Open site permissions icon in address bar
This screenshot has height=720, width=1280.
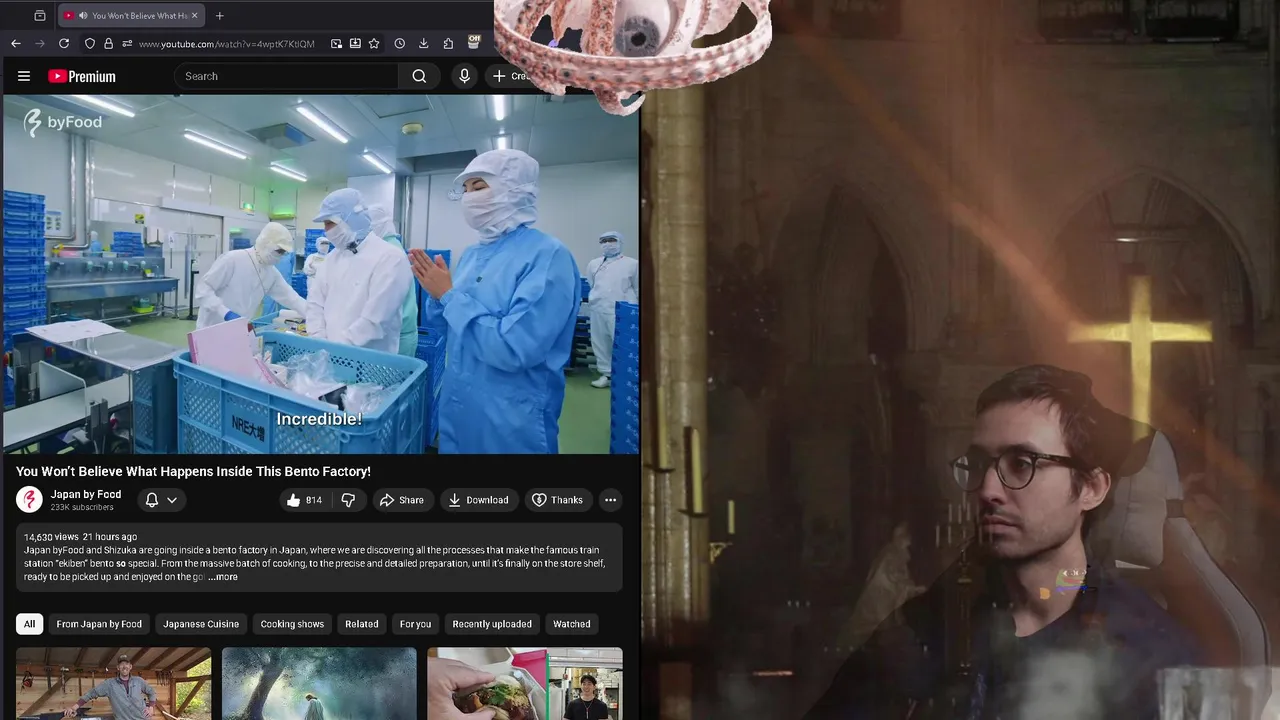[127, 44]
